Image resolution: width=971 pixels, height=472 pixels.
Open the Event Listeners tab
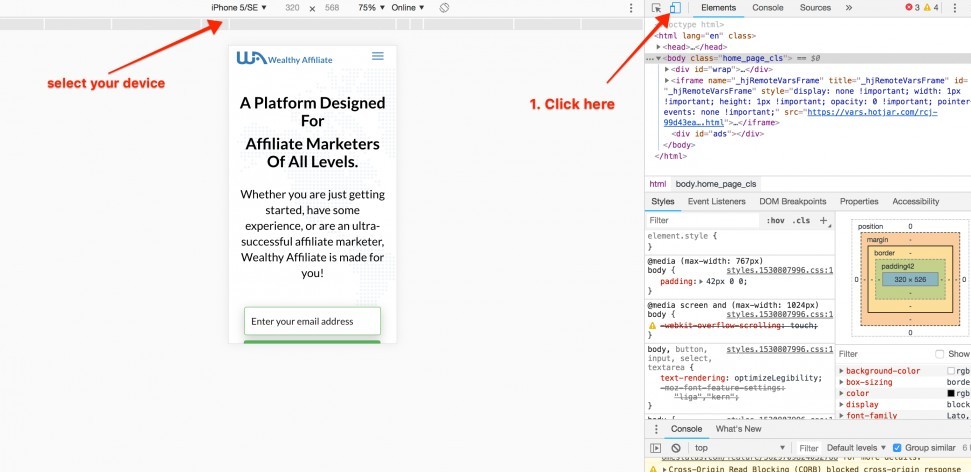716,201
